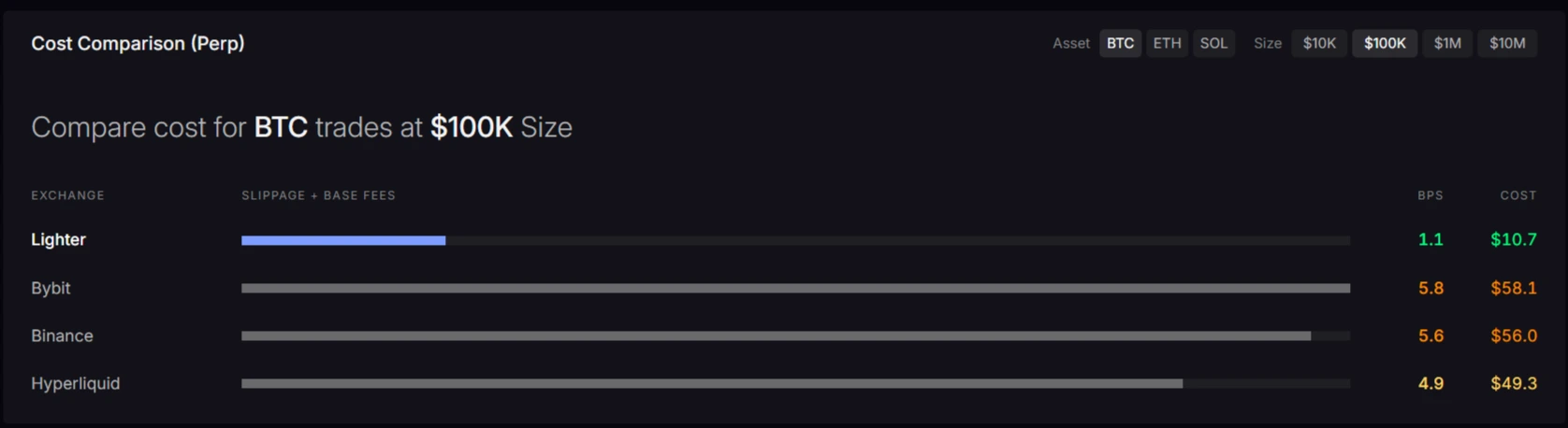Click Lighter's blue slippage bar
1568x428 pixels.
point(343,240)
